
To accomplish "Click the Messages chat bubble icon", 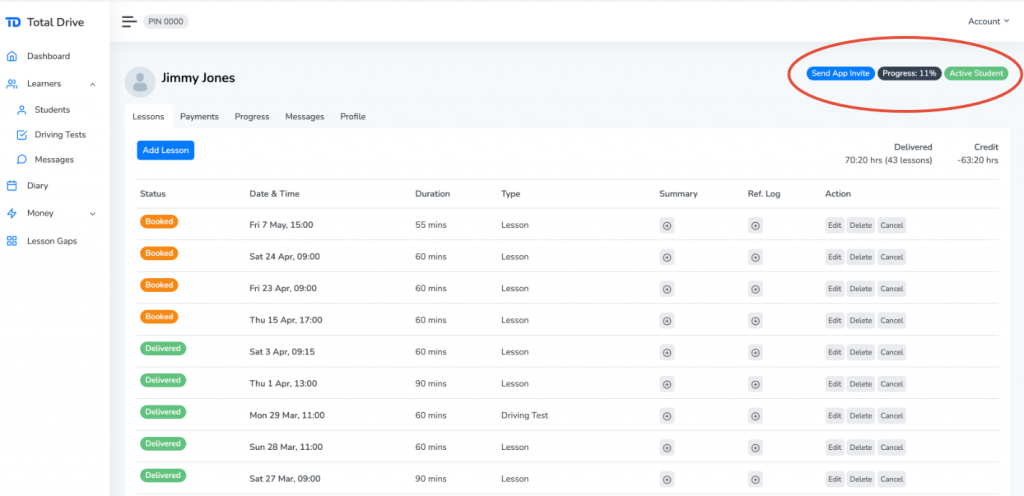I will [x=22, y=159].
